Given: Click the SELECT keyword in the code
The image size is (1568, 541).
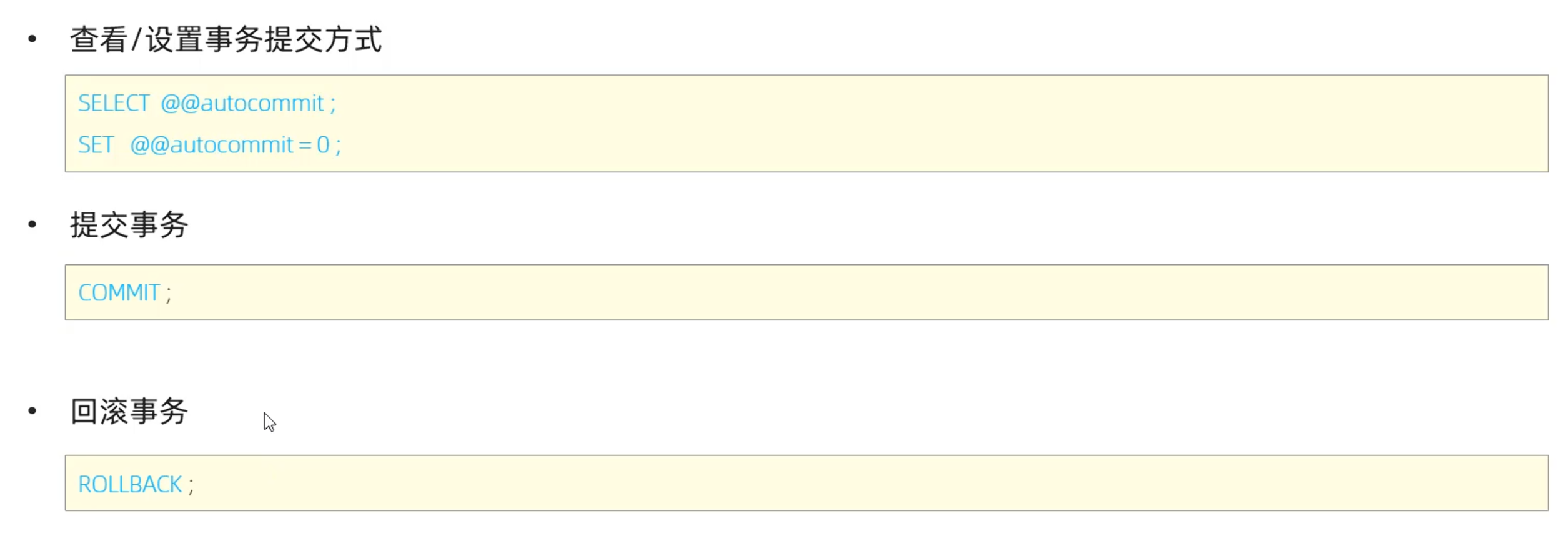Looking at the screenshot, I should (113, 103).
